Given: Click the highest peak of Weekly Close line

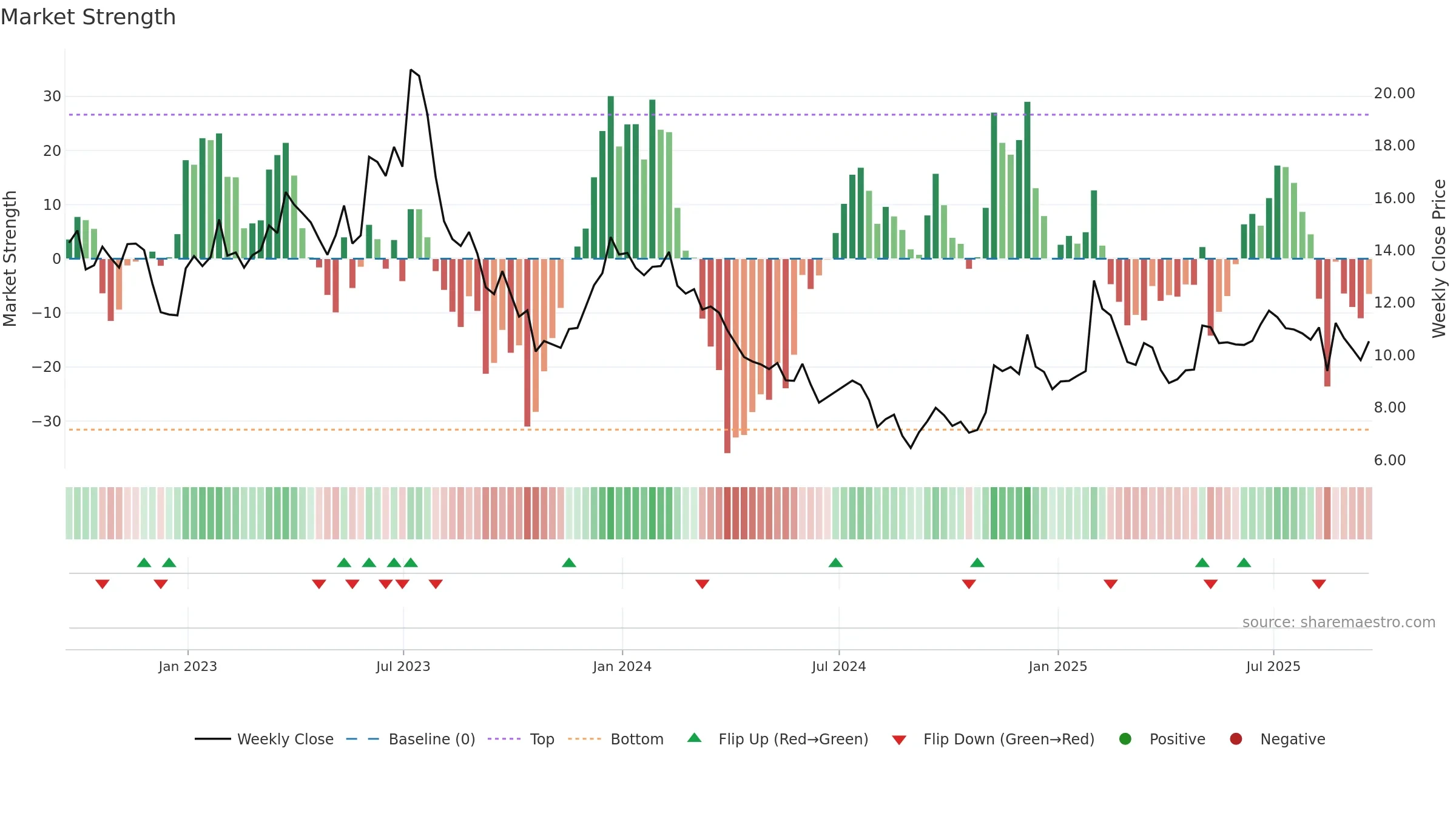Looking at the screenshot, I should coord(411,70).
